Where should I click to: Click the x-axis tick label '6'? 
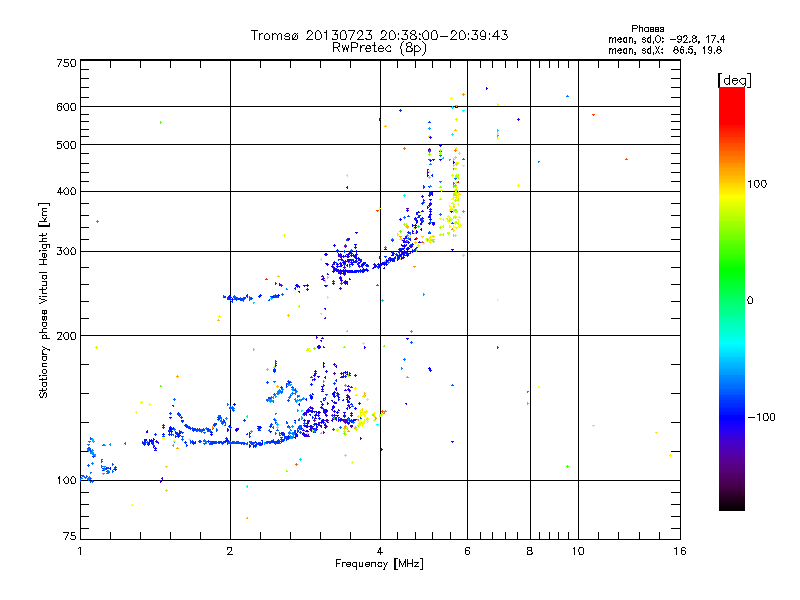tap(467, 551)
